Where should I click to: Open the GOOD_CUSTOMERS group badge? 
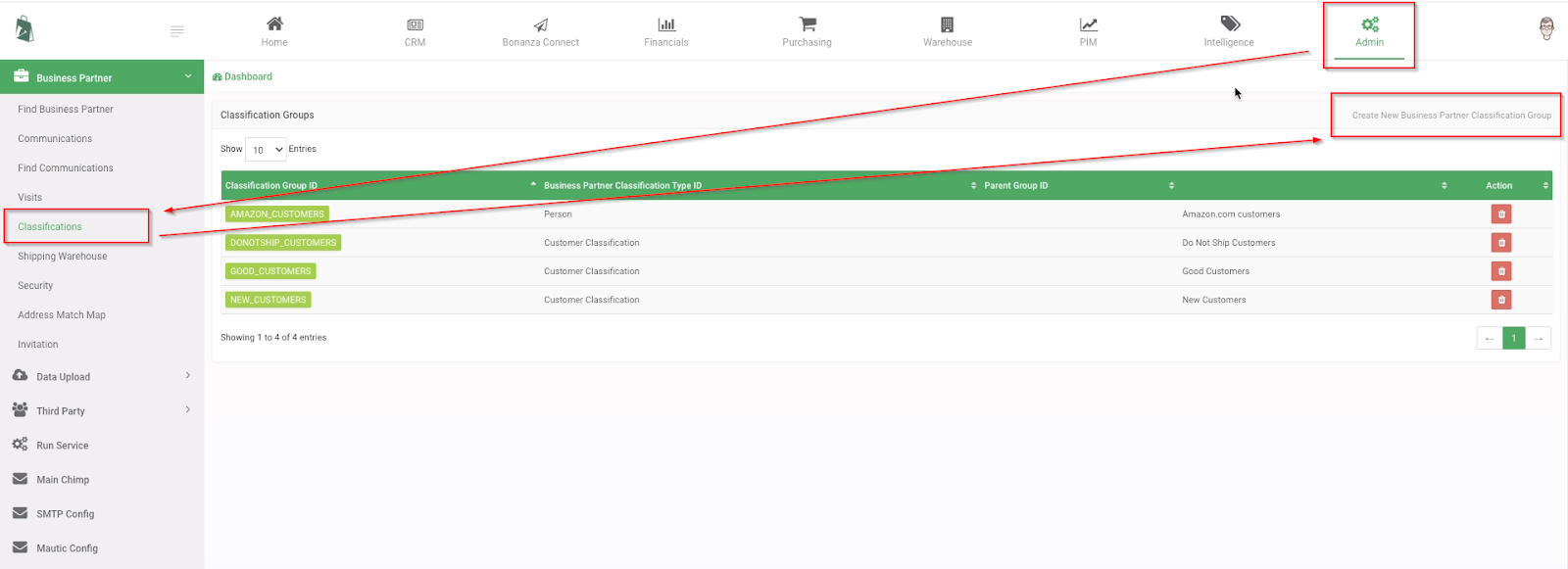(x=270, y=271)
